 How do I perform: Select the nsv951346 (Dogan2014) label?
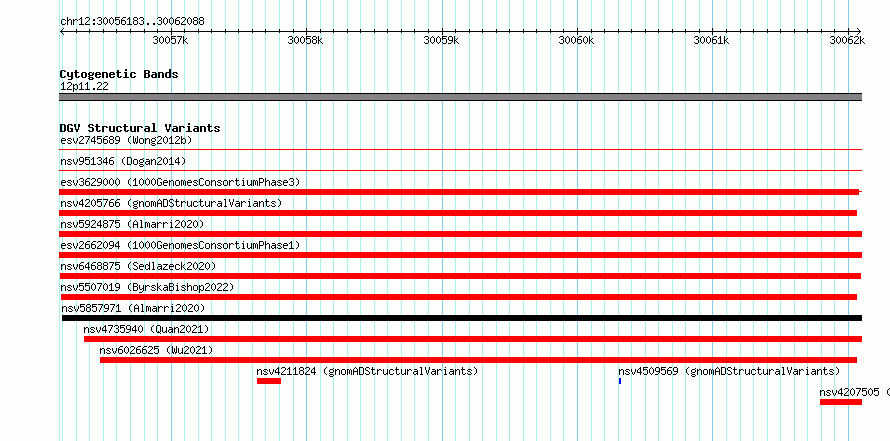point(123,161)
